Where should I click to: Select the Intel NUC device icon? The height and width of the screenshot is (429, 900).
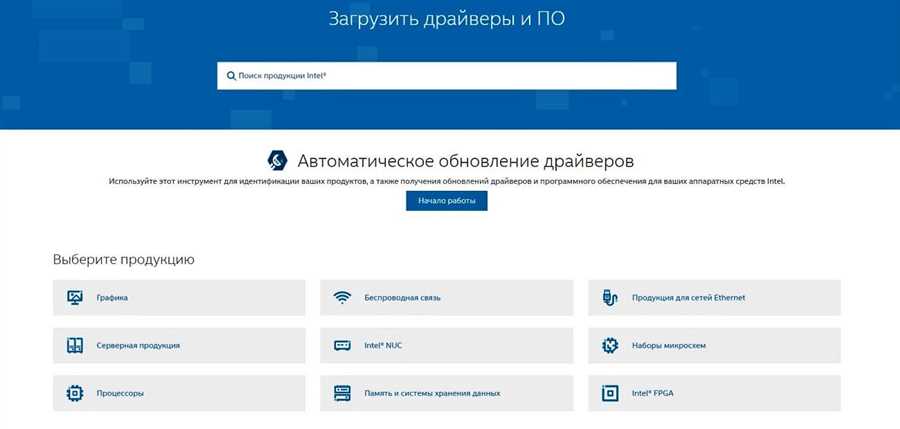click(342, 345)
